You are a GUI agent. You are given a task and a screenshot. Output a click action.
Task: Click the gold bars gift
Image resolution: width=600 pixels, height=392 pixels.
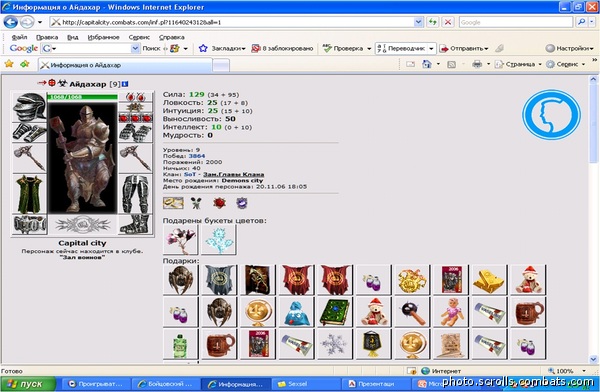pyautogui.click(x=489, y=280)
